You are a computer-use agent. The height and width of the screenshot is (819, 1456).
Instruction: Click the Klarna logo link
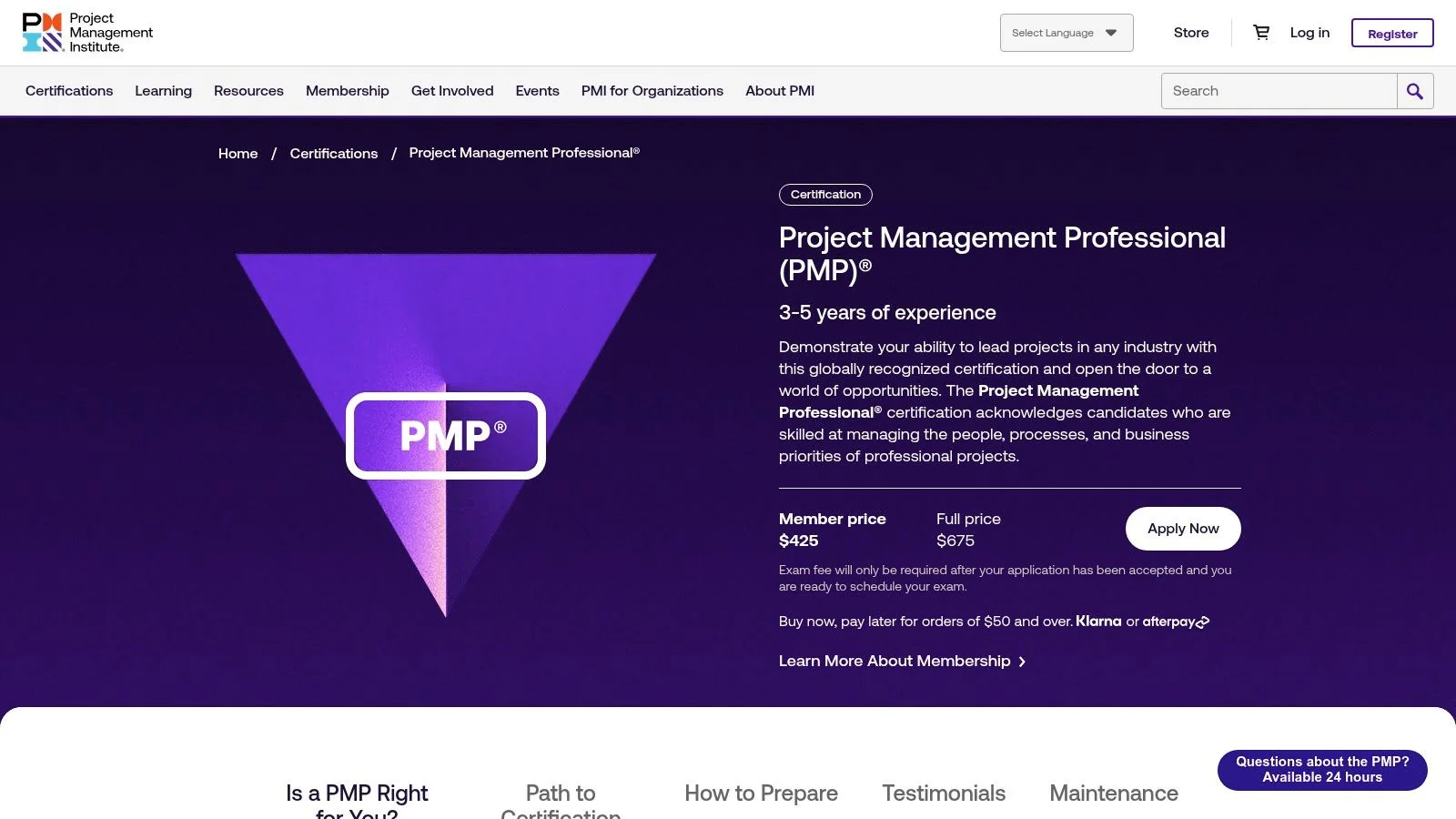tap(1098, 622)
